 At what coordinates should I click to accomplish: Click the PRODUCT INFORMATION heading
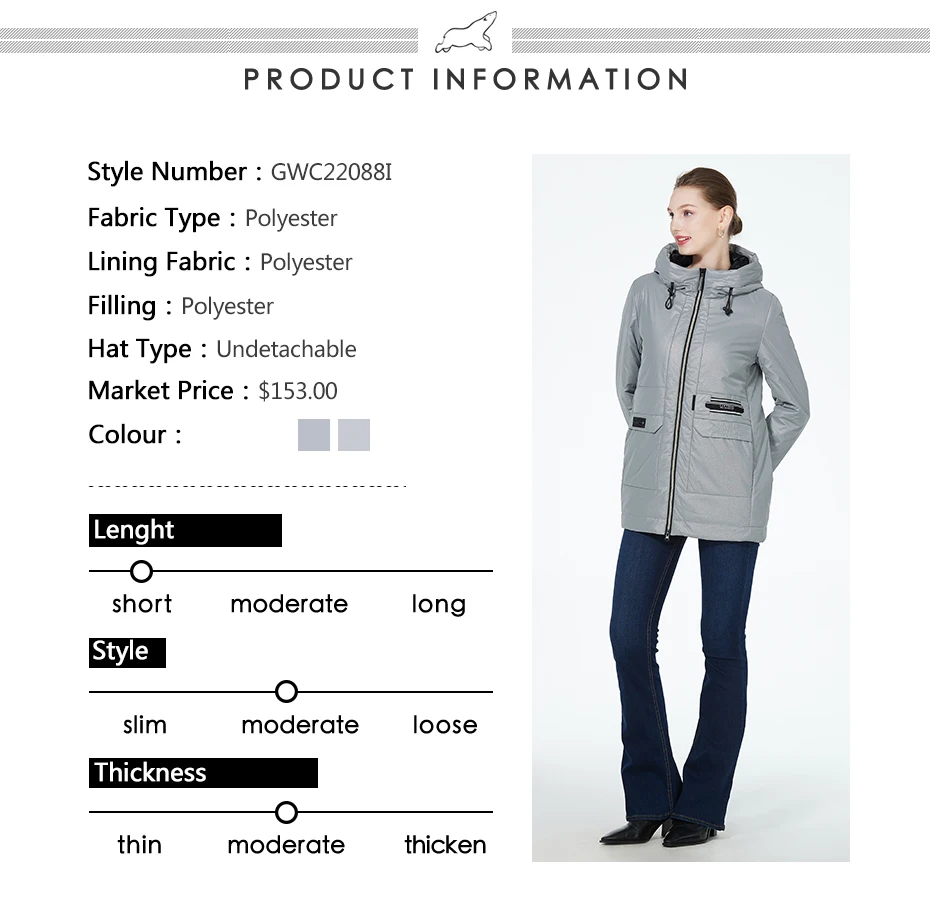pos(466,79)
